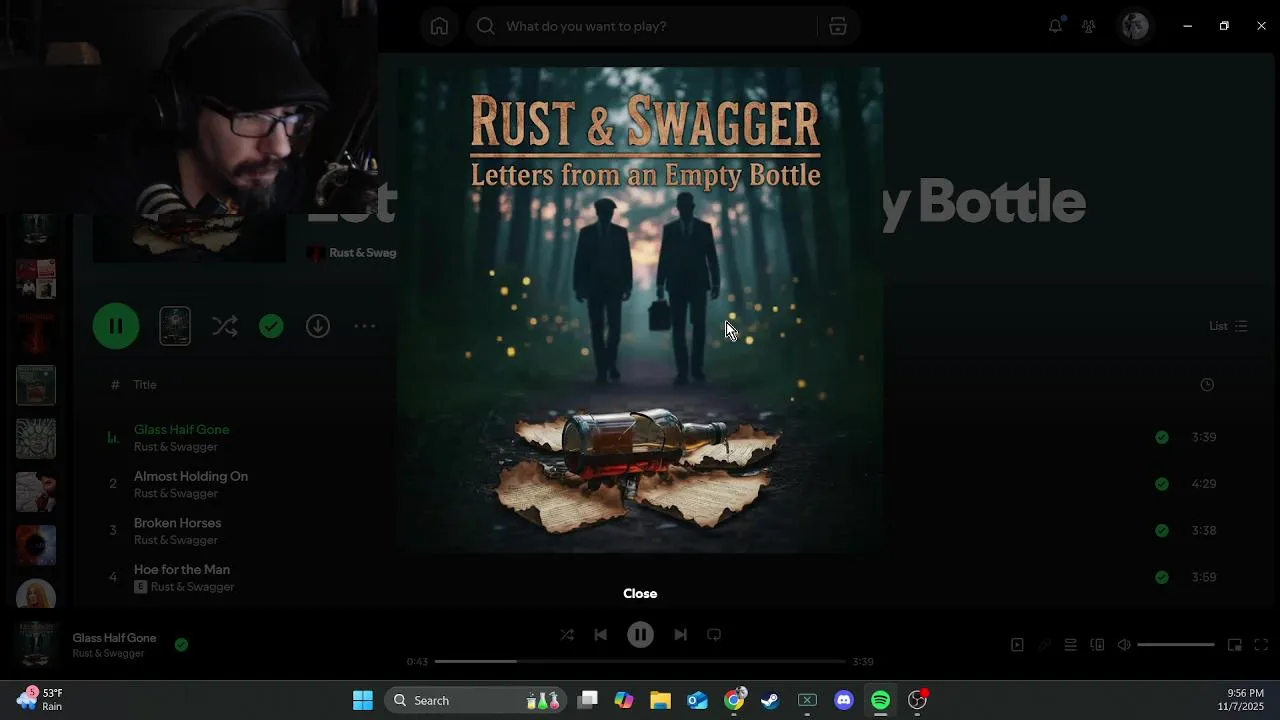Toggle saved check on 'Broken Horses' row
1280x720 pixels.
click(x=1162, y=531)
